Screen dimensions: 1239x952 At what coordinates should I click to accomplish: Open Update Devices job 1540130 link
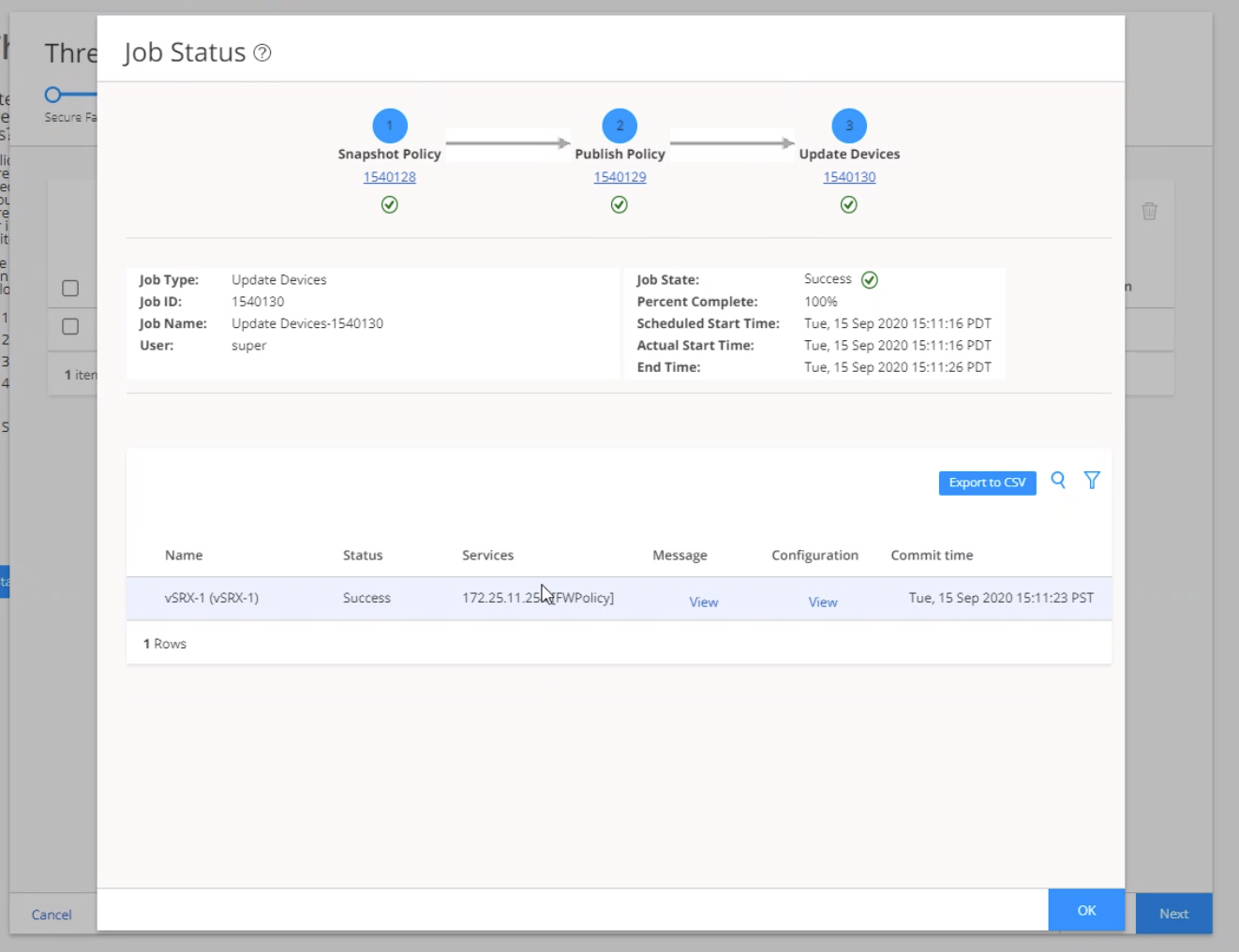[849, 177]
